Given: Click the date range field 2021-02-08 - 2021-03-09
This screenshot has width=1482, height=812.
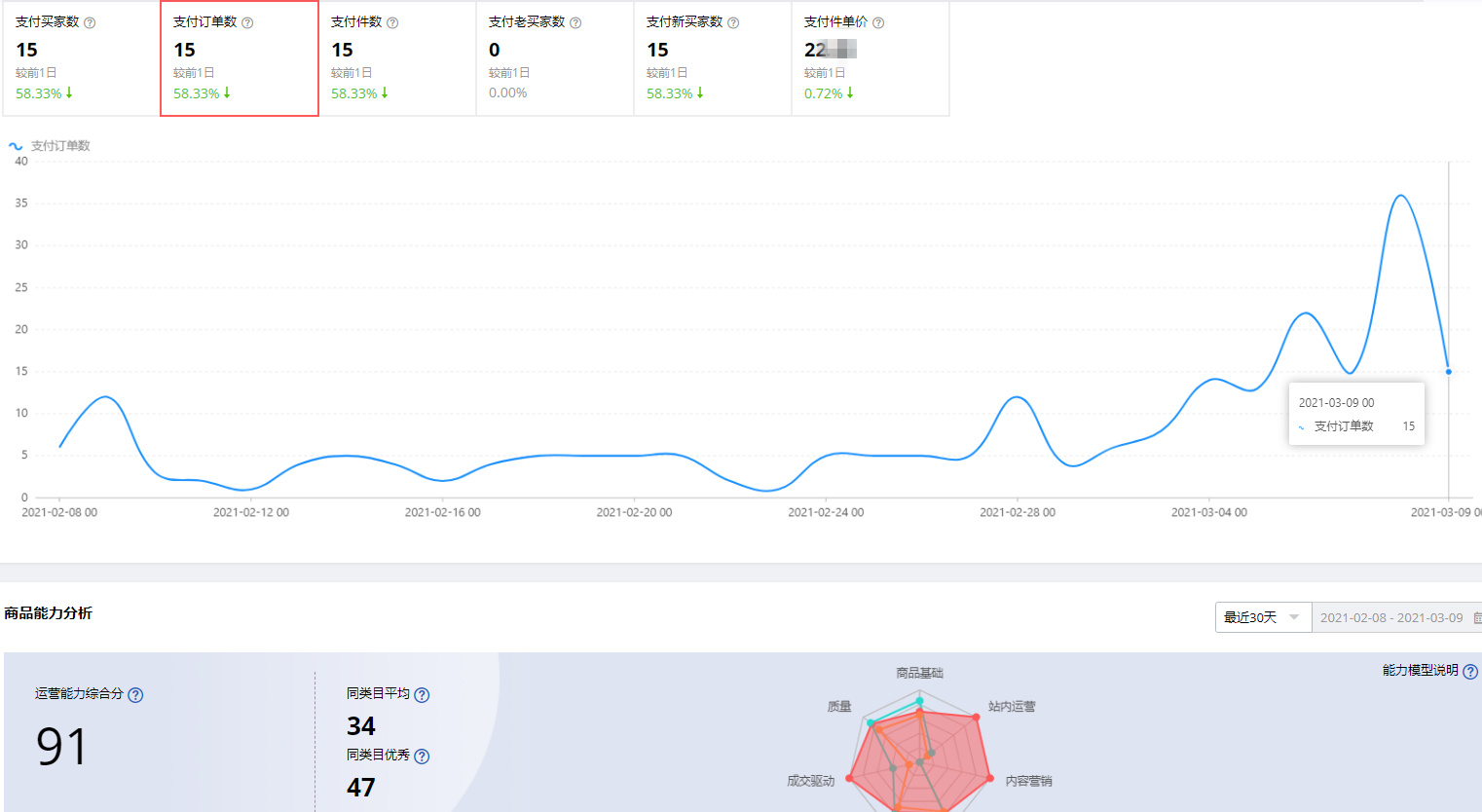Looking at the screenshot, I should (1397, 617).
